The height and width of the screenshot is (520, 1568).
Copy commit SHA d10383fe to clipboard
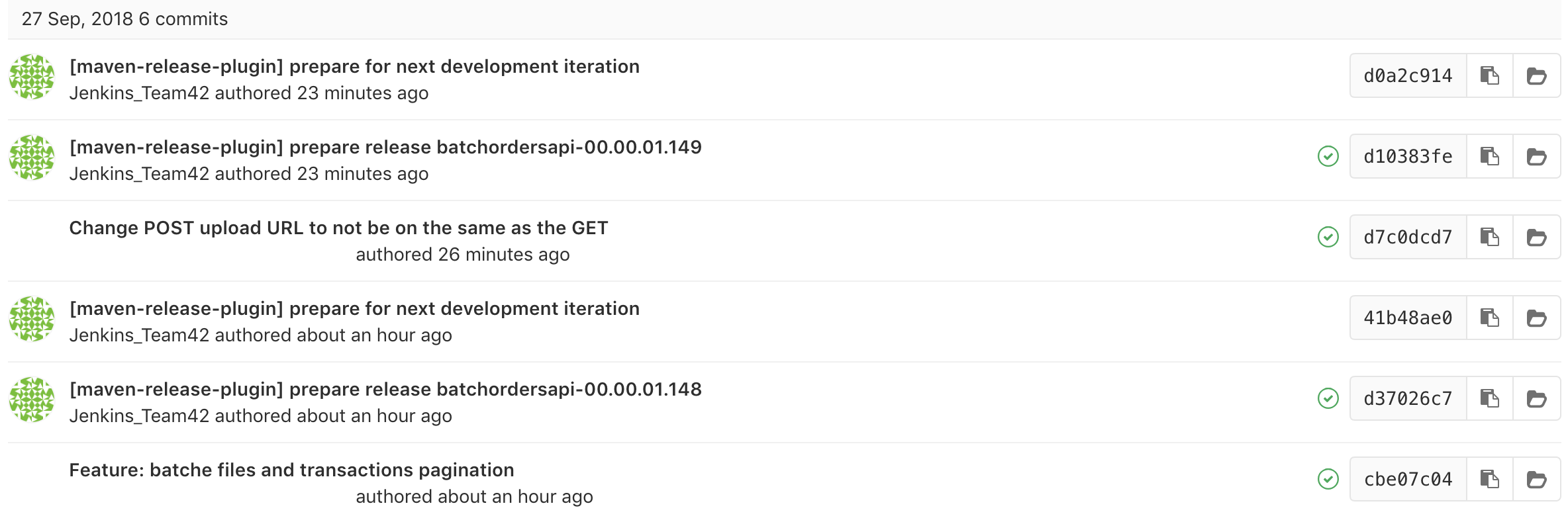point(1490,157)
